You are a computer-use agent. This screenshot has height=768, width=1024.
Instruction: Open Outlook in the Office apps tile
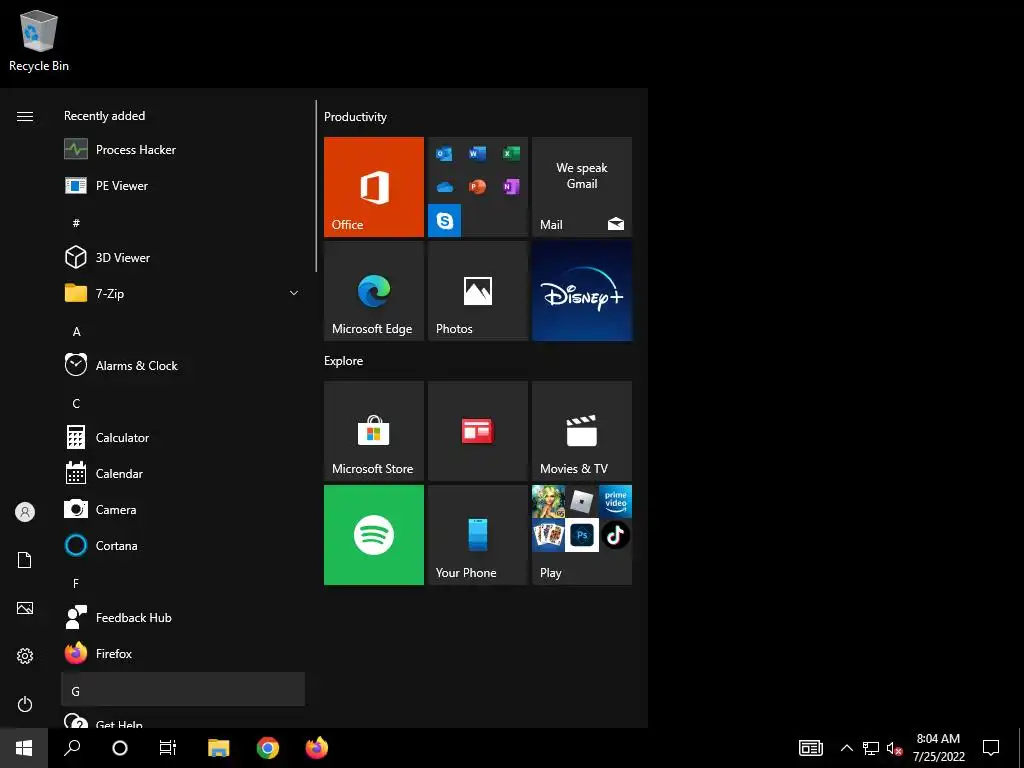pos(444,154)
